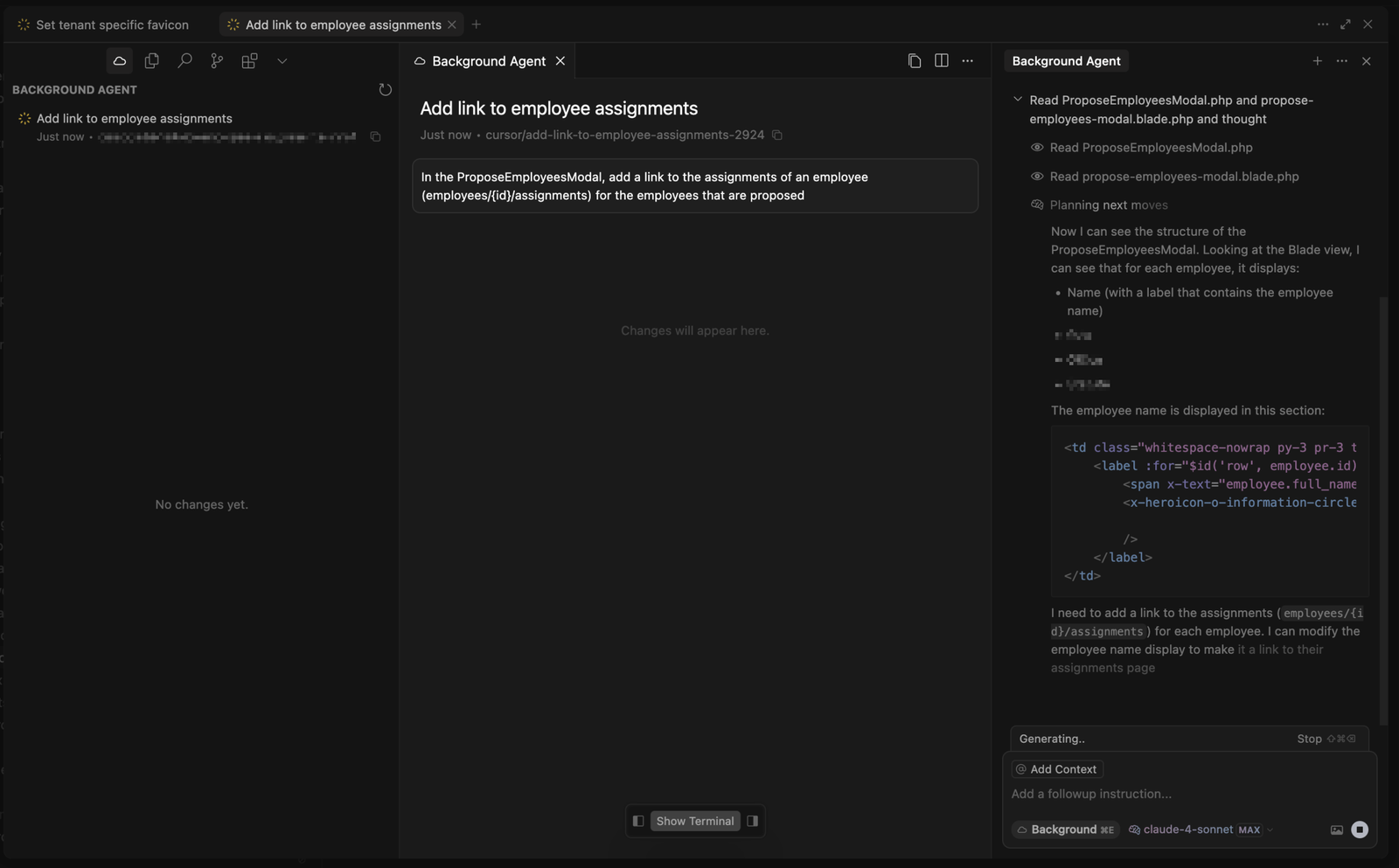Open the ellipsis menu in the chat panel
1399x868 pixels.
1341,60
